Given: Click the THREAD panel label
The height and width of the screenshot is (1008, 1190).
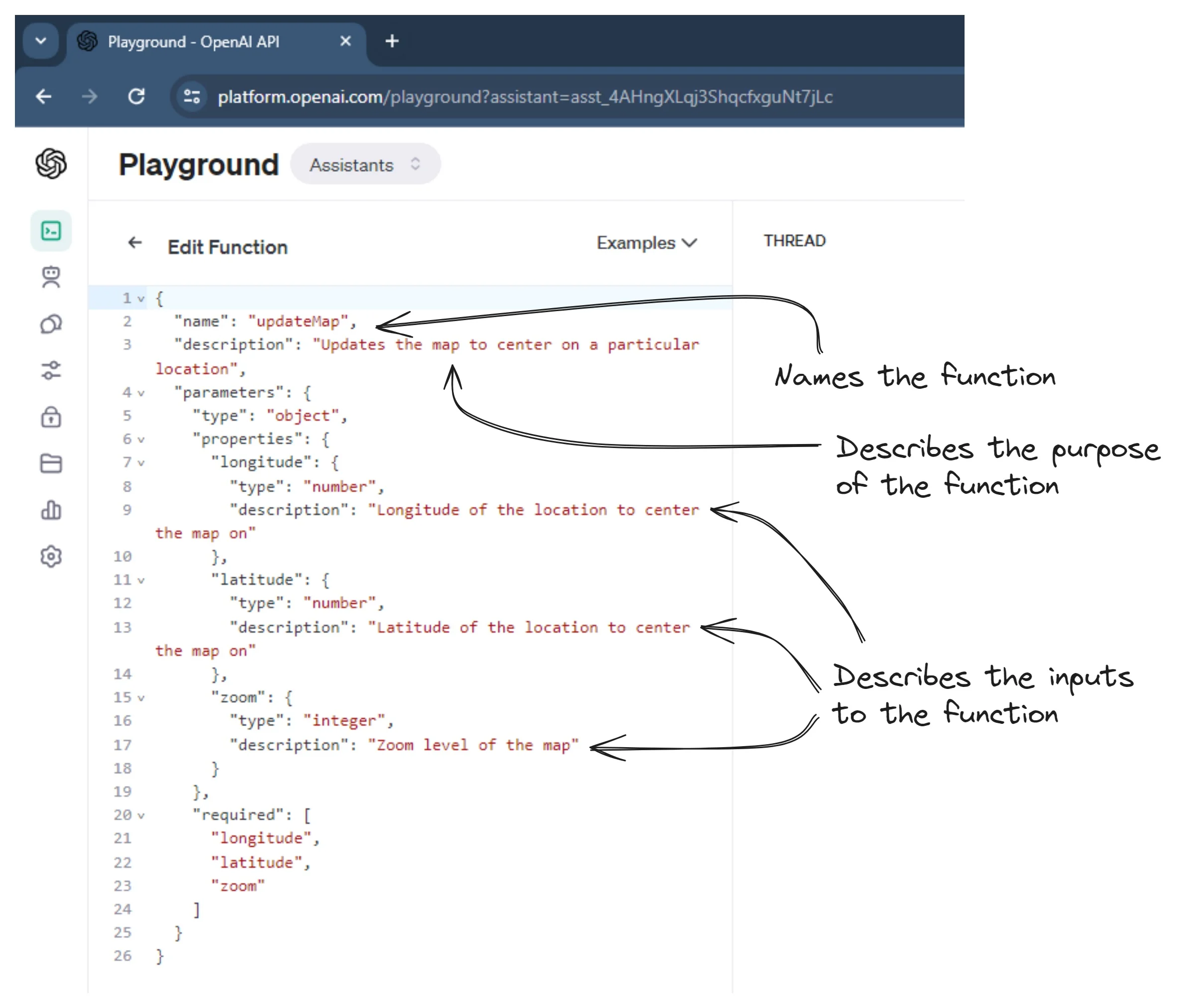Looking at the screenshot, I should tap(795, 241).
